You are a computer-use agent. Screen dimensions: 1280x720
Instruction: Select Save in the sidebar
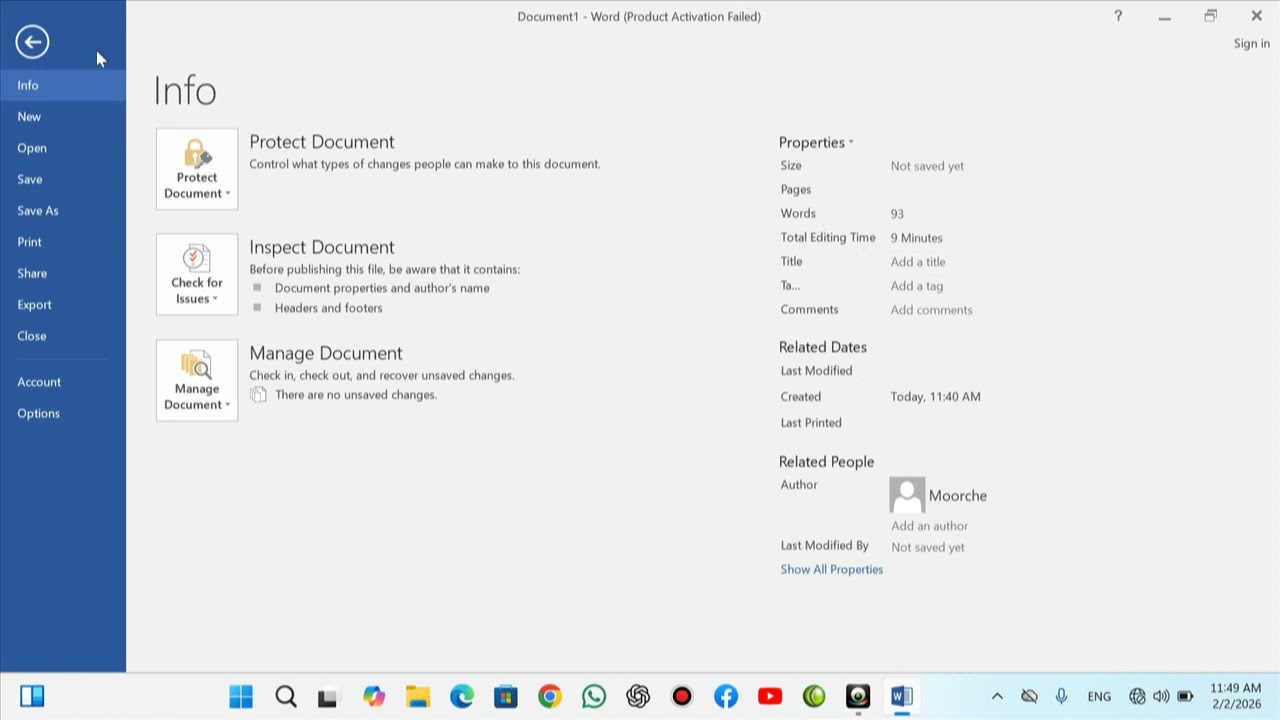pyautogui.click(x=63, y=179)
